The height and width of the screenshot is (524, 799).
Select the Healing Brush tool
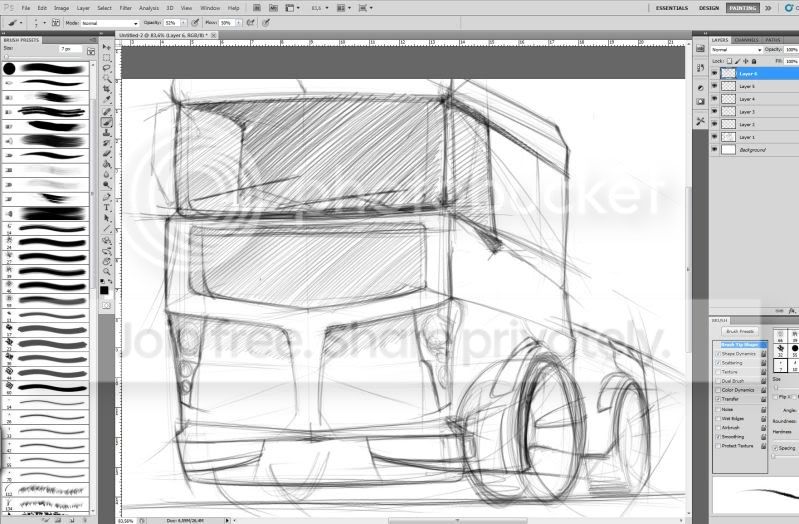click(x=106, y=112)
